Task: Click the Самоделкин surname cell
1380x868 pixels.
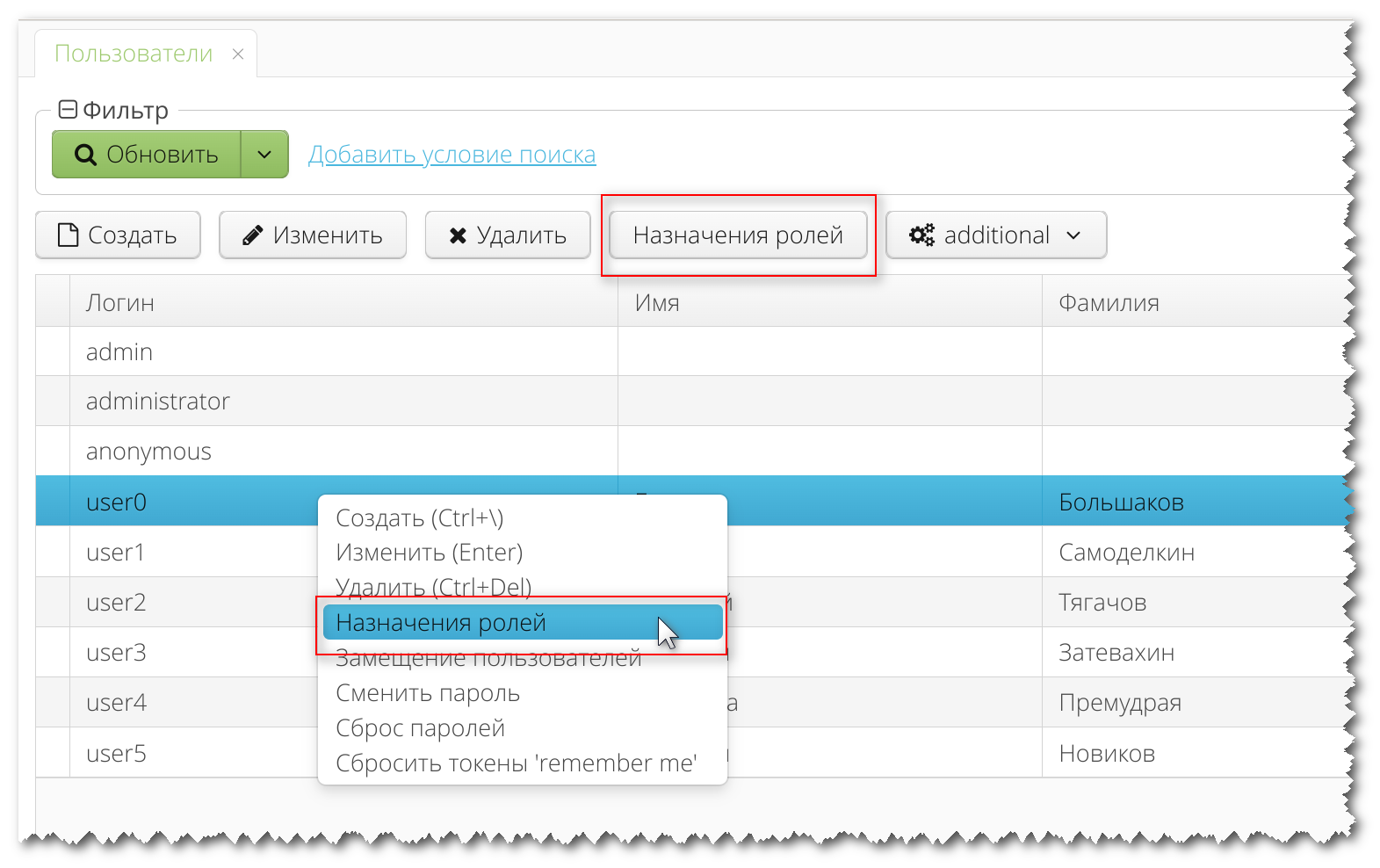Action: click(1195, 552)
